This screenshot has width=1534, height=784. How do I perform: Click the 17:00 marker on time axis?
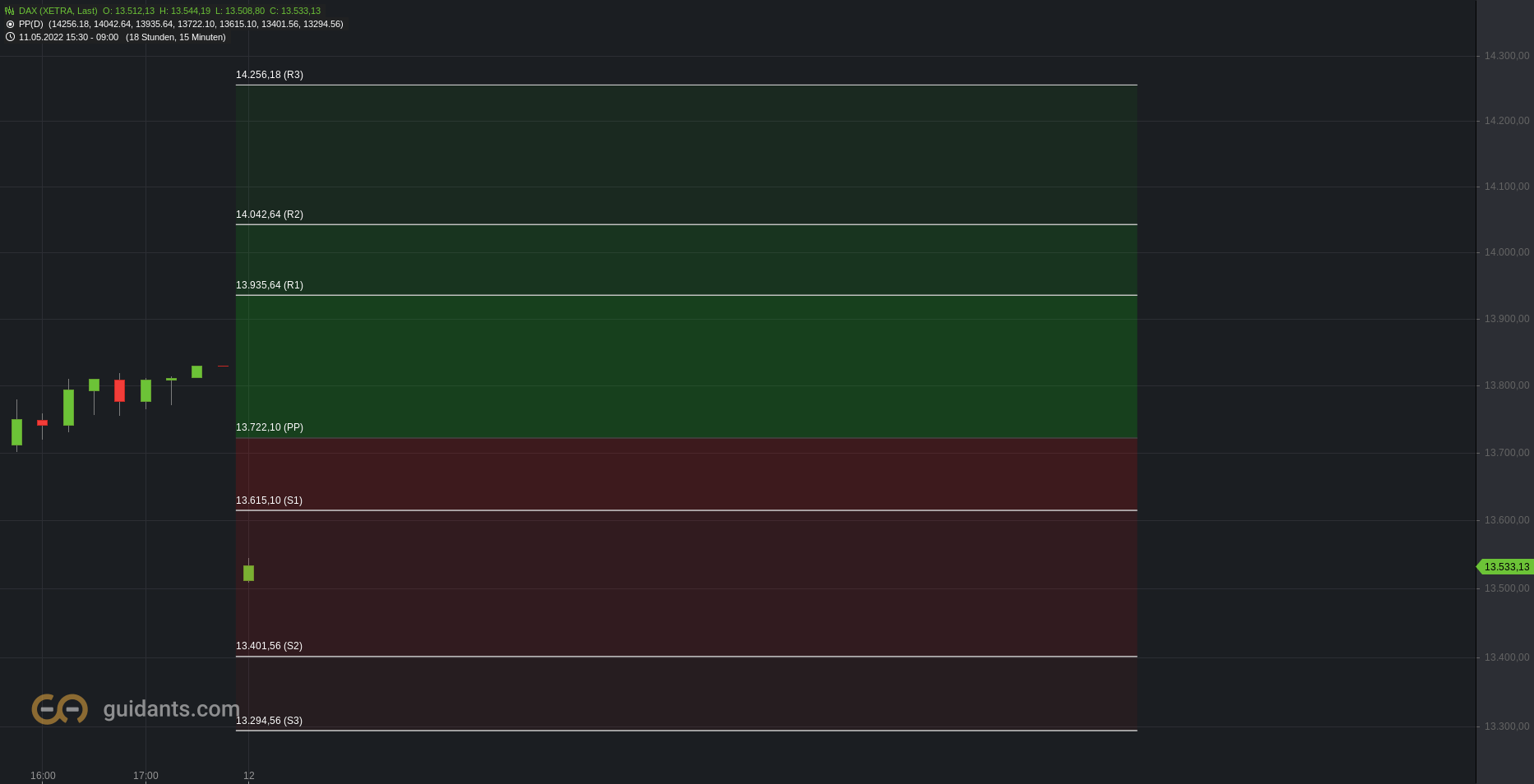146,776
